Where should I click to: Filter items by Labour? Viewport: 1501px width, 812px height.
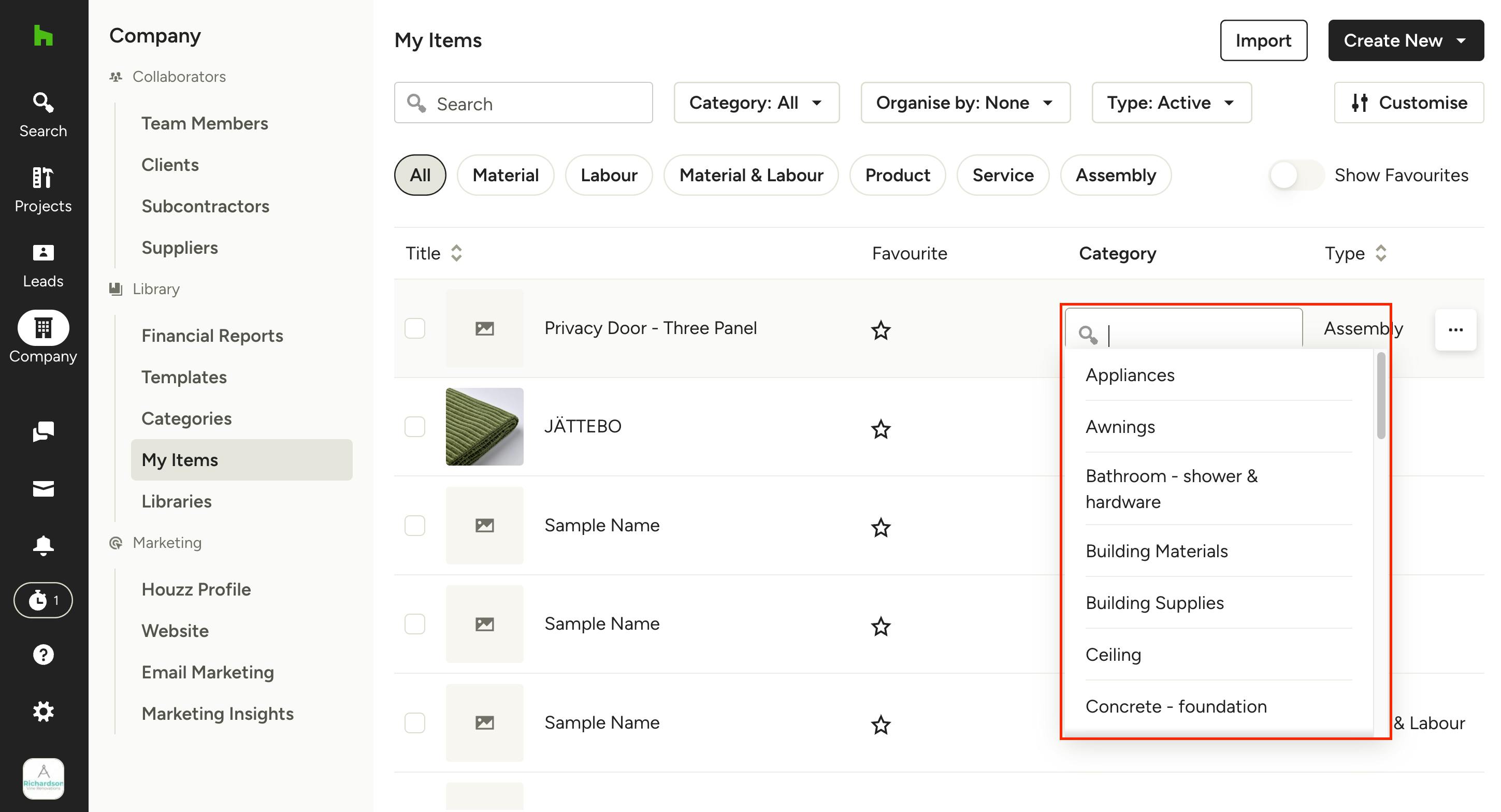click(609, 176)
